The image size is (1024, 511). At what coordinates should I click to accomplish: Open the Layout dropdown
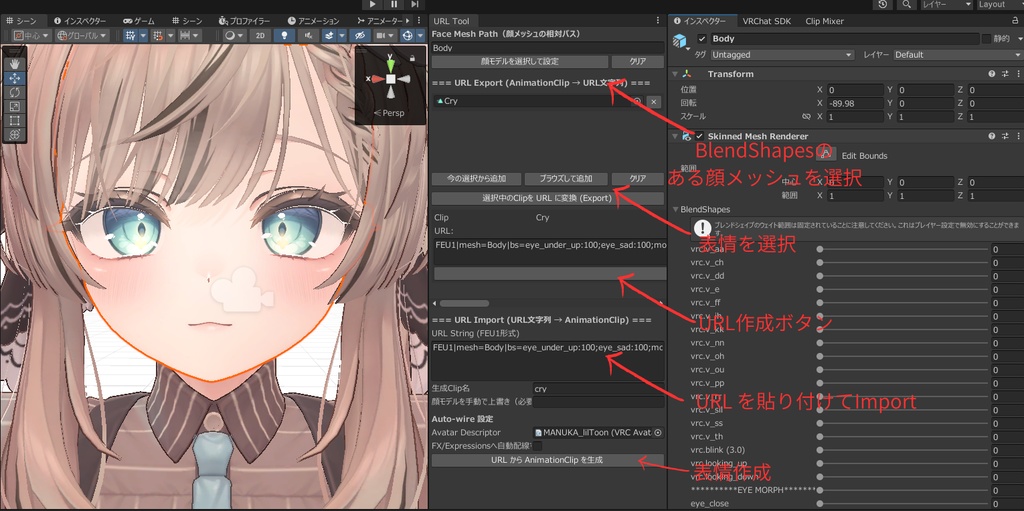tap(999, 5)
